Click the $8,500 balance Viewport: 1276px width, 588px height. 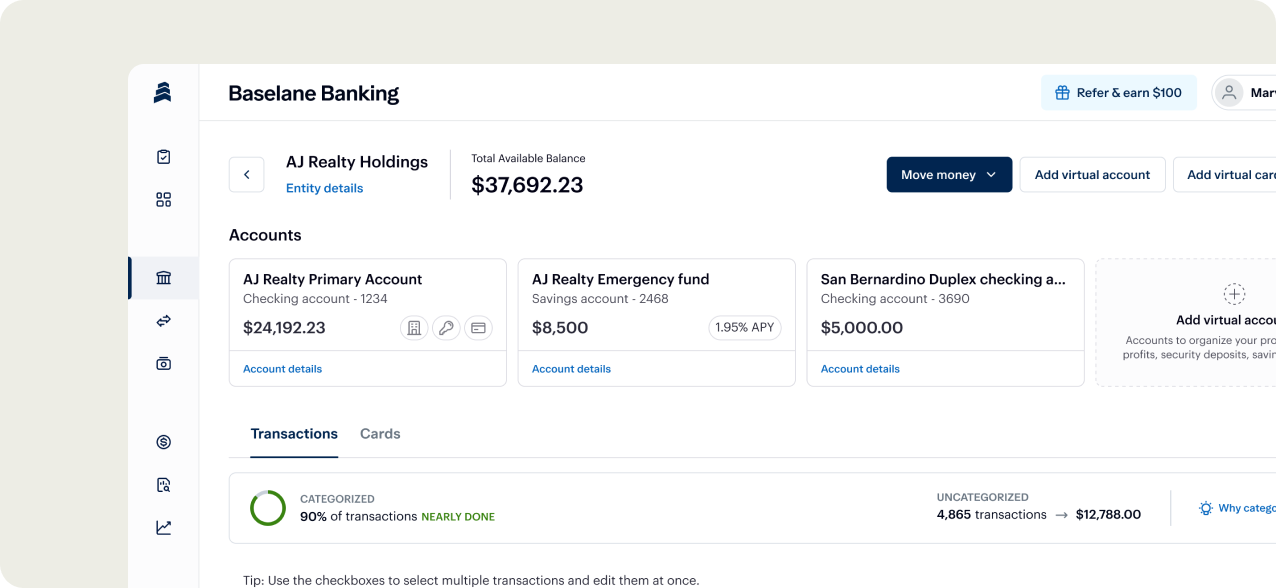point(560,328)
